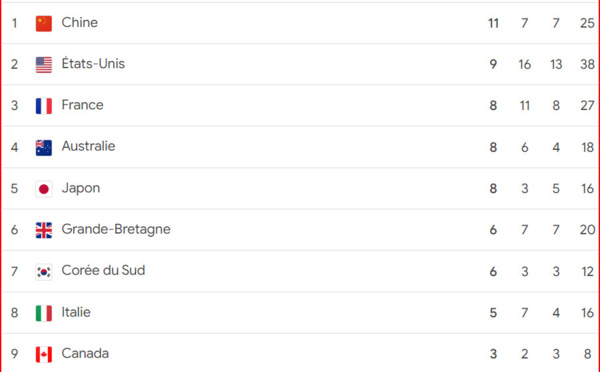Click the Canadian flag icon
The image size is (600, 372).
[x=44, y=354]
